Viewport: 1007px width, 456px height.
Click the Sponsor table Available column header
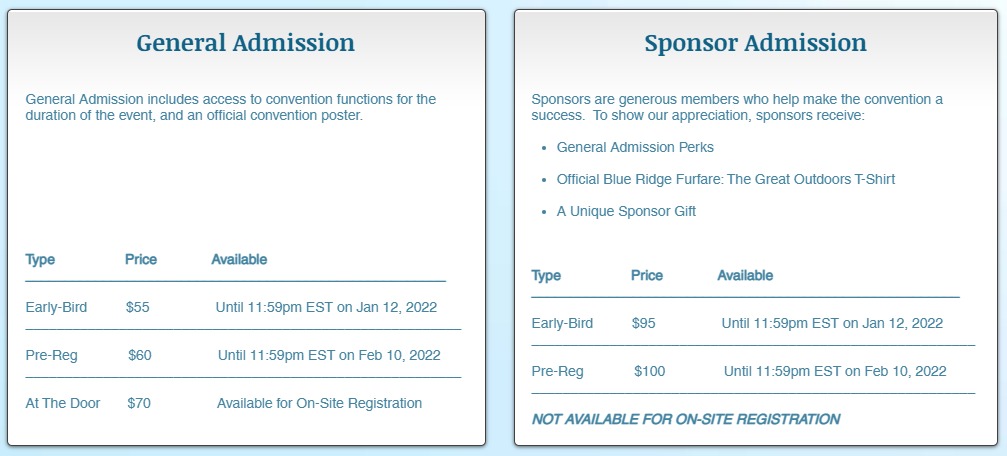click(x=745, y=275)
